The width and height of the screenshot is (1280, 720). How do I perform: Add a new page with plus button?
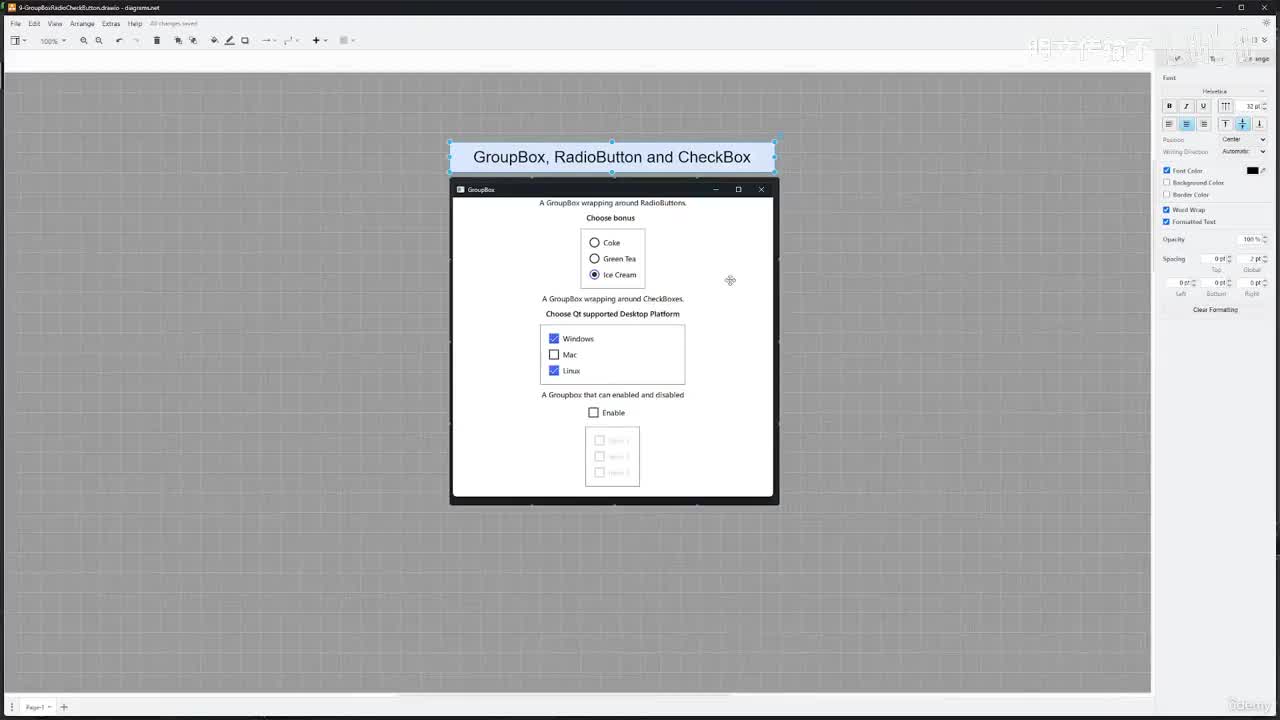[63, 707]
